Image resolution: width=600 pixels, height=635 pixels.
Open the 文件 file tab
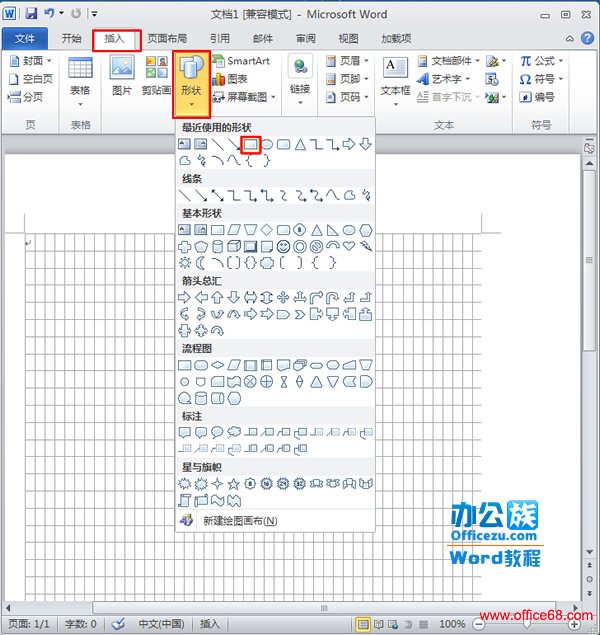[25, 39]
